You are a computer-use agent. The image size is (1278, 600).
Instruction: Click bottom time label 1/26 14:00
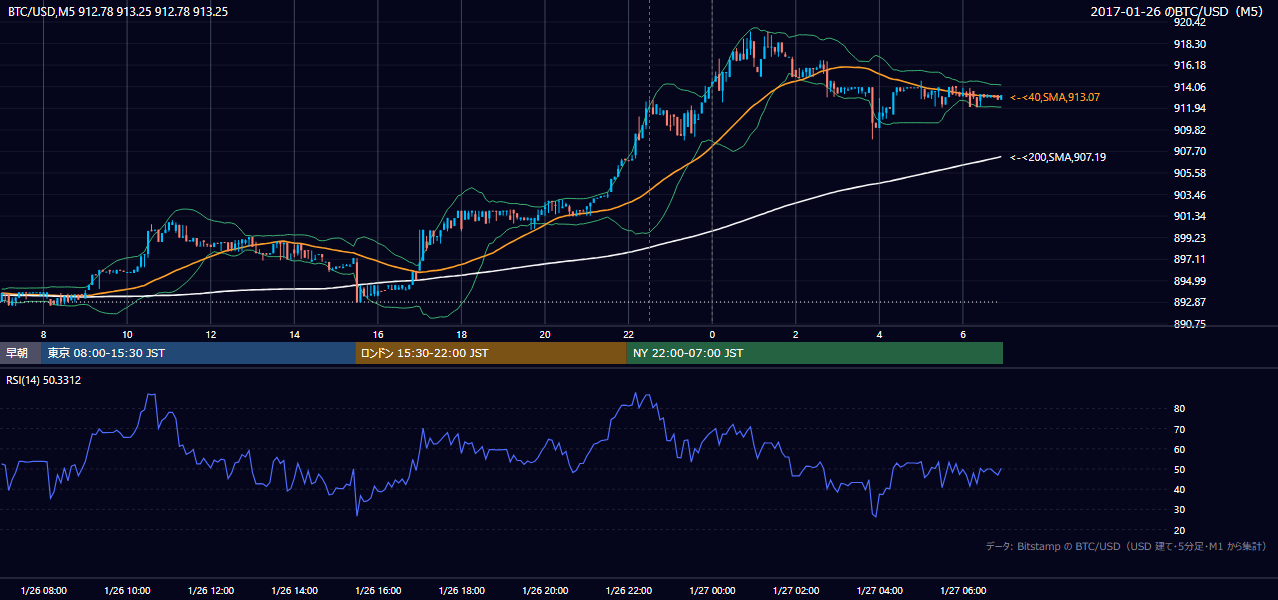click(294, 591)
